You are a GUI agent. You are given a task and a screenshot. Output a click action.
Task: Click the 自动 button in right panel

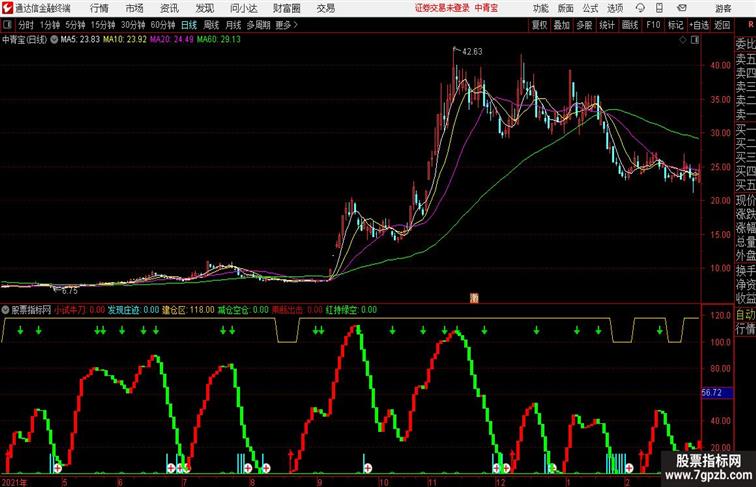click(x=745, y=314)
